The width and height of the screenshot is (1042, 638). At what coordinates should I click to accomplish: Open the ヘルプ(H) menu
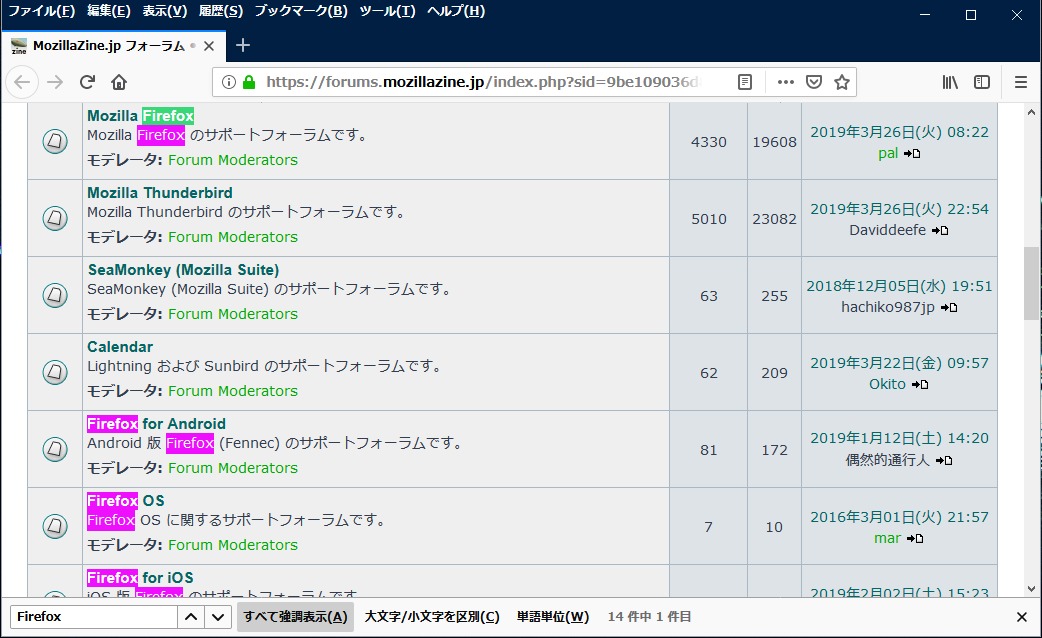(x=456, y=11)
